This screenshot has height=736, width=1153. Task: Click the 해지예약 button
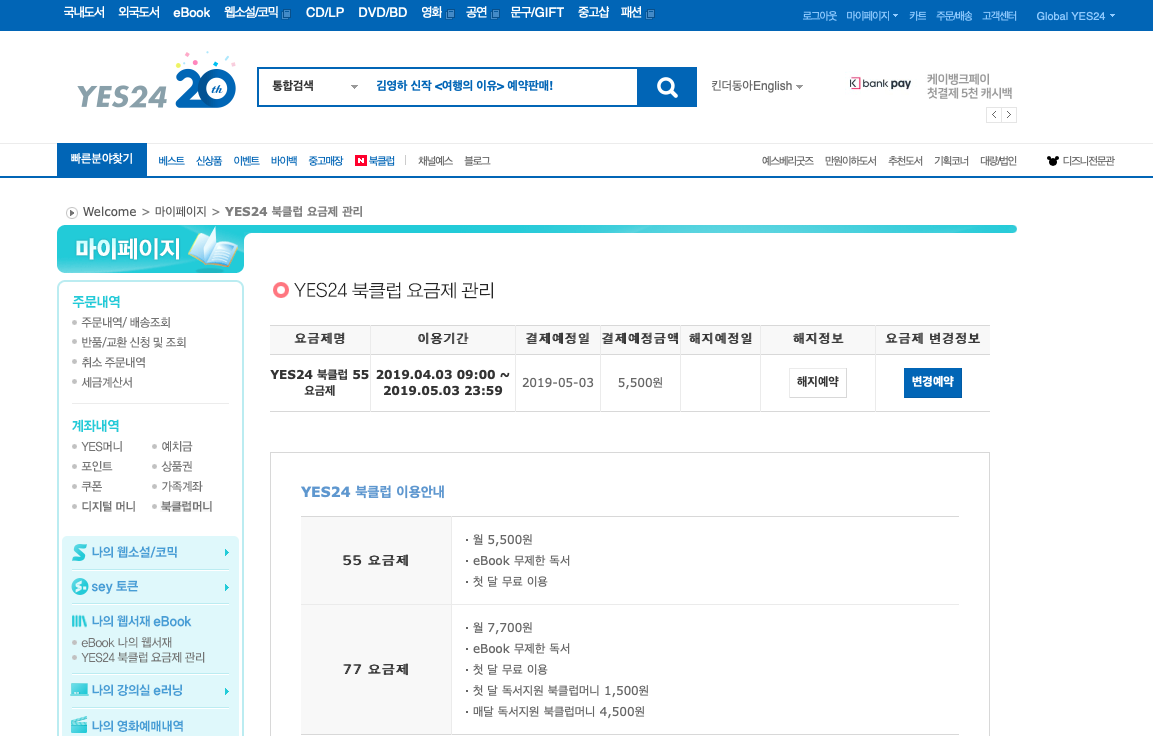point(818,382)
